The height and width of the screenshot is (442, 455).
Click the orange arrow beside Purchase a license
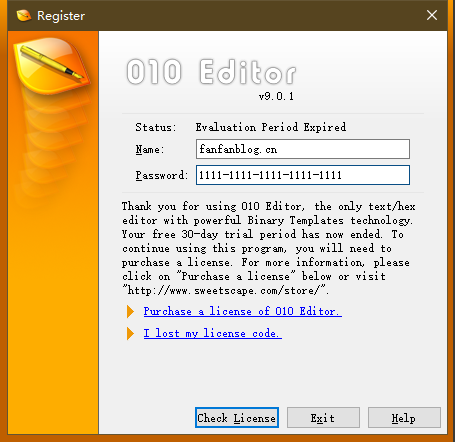pyautogui.click(x=130, y=312)
